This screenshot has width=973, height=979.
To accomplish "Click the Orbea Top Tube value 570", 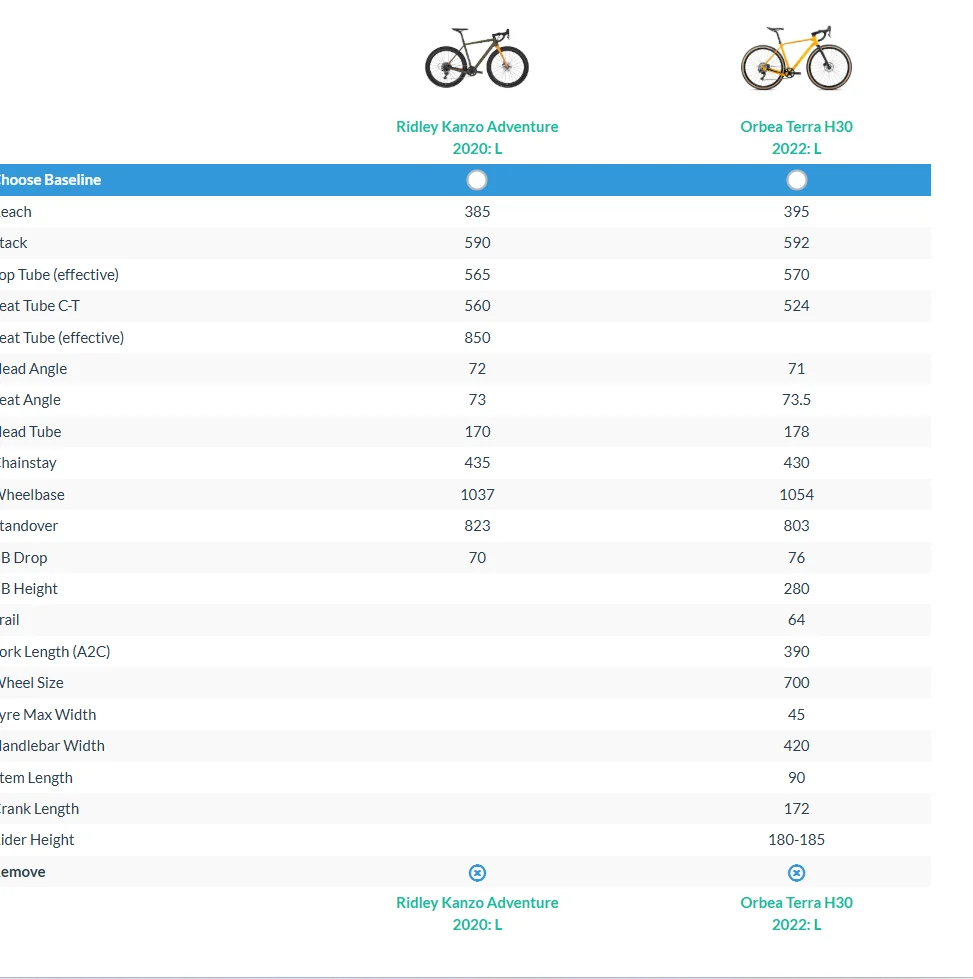I will pyautogui.click(x=796, y=275).
